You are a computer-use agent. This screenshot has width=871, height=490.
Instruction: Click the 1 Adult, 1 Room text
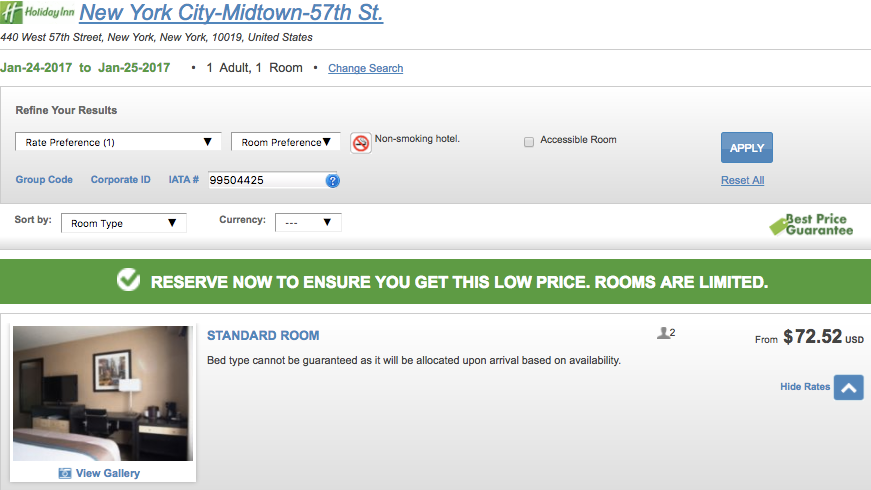coord(254,68)
